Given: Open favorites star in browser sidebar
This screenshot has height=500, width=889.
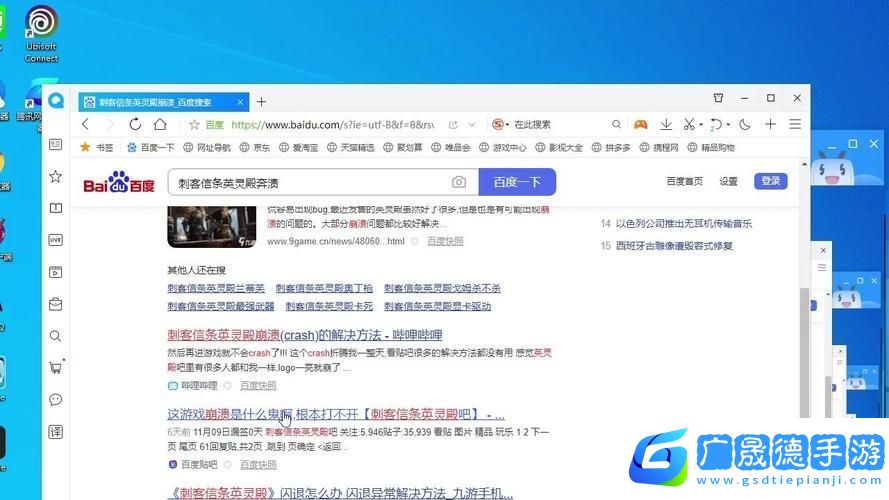Looking at the screenshot, I should [x=56, y=176].
